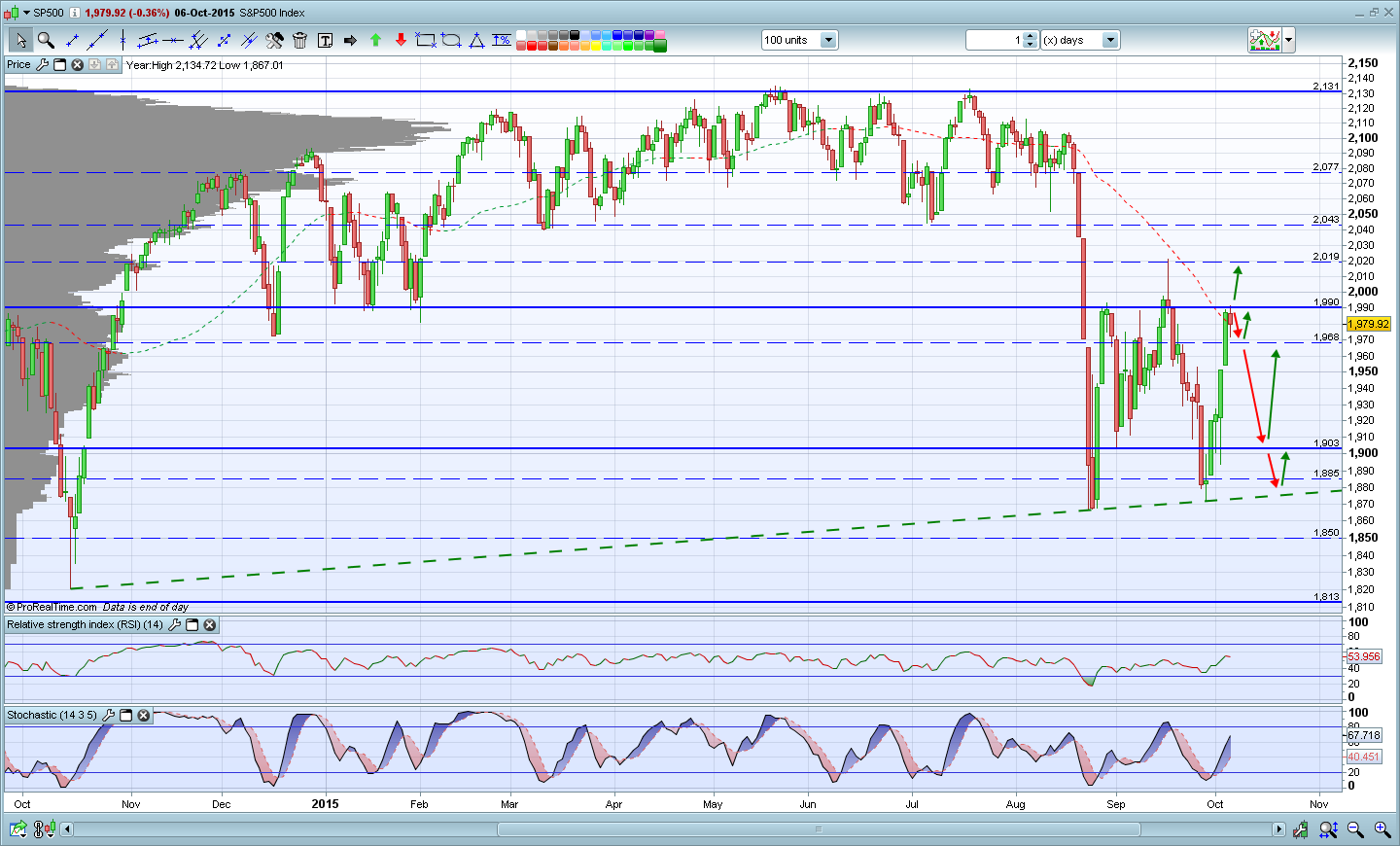1400x846 pixels.
Task: Select the triangle drawing tool
Action: tap(476, 40)
